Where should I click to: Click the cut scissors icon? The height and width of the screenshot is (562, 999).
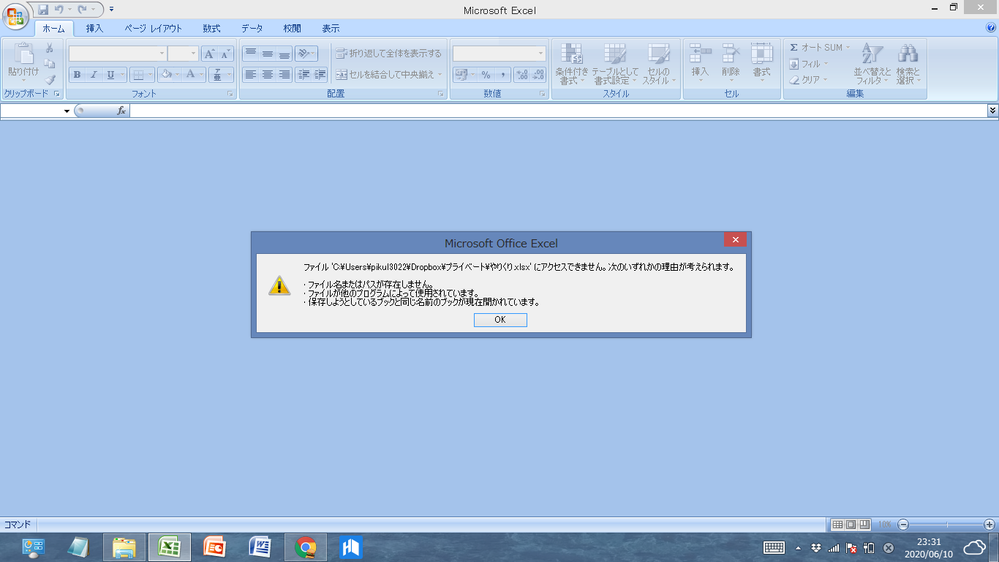pos(50,48)
